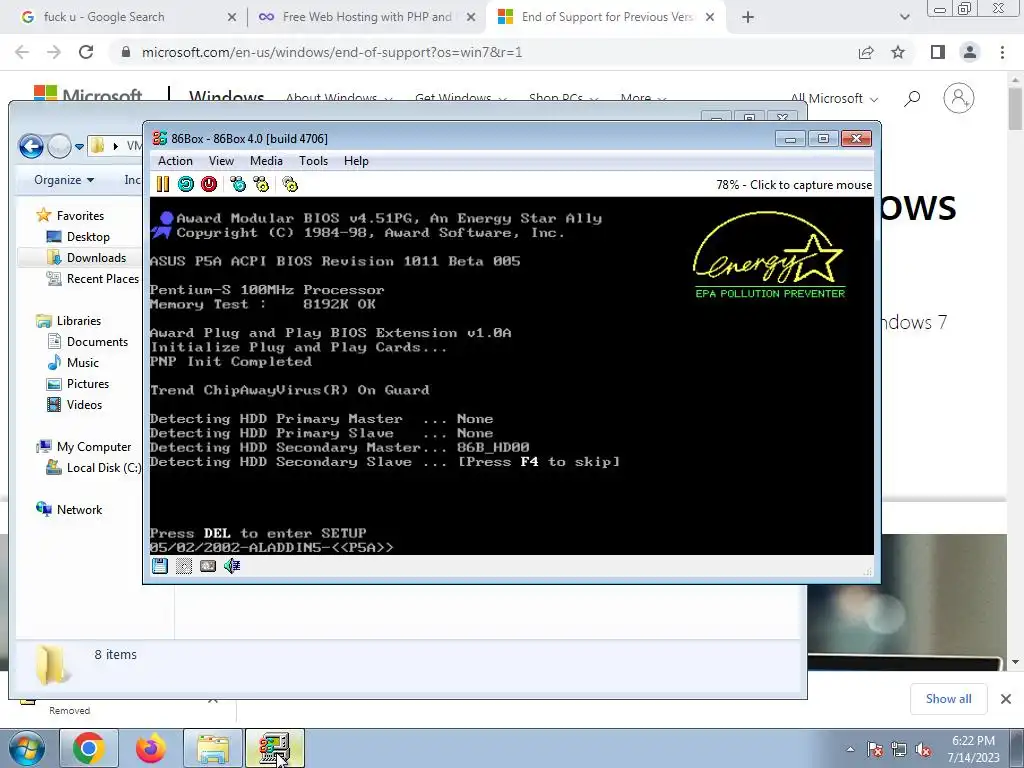Pause the 86Box emulation

coord(163,184)
